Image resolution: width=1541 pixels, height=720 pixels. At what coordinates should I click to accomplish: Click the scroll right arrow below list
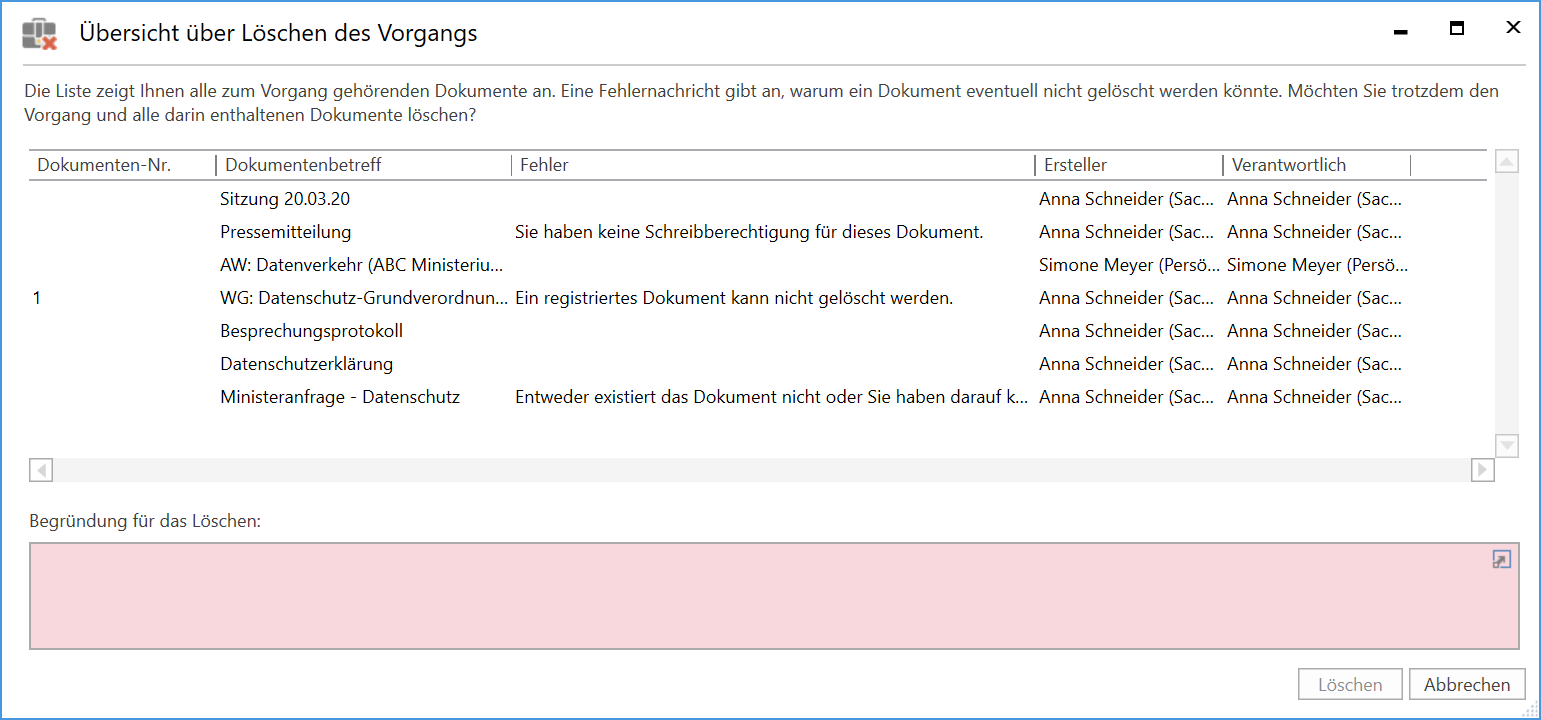click(1482, 469)
